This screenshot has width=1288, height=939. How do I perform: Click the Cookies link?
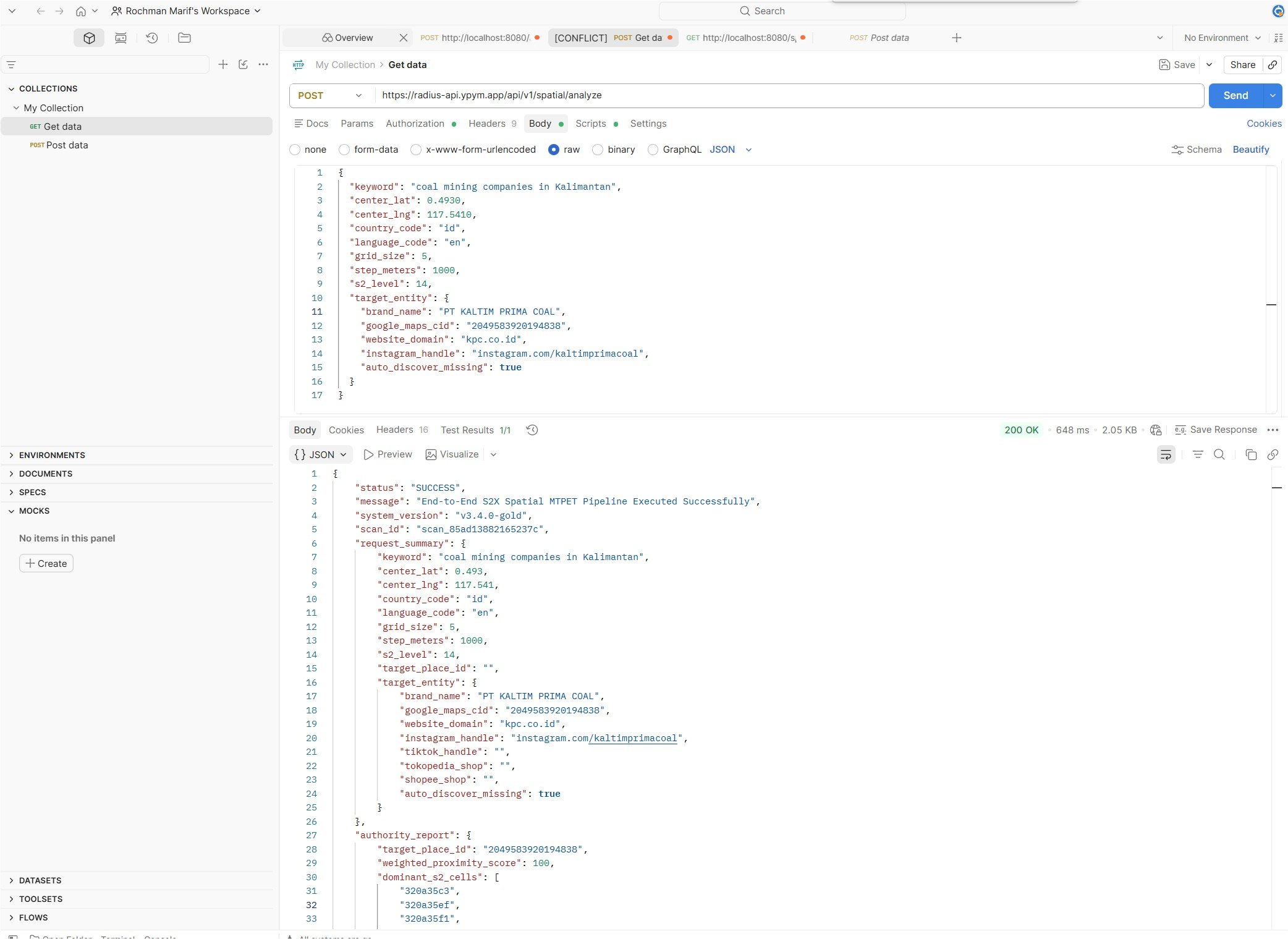[x=1264, y=124]
